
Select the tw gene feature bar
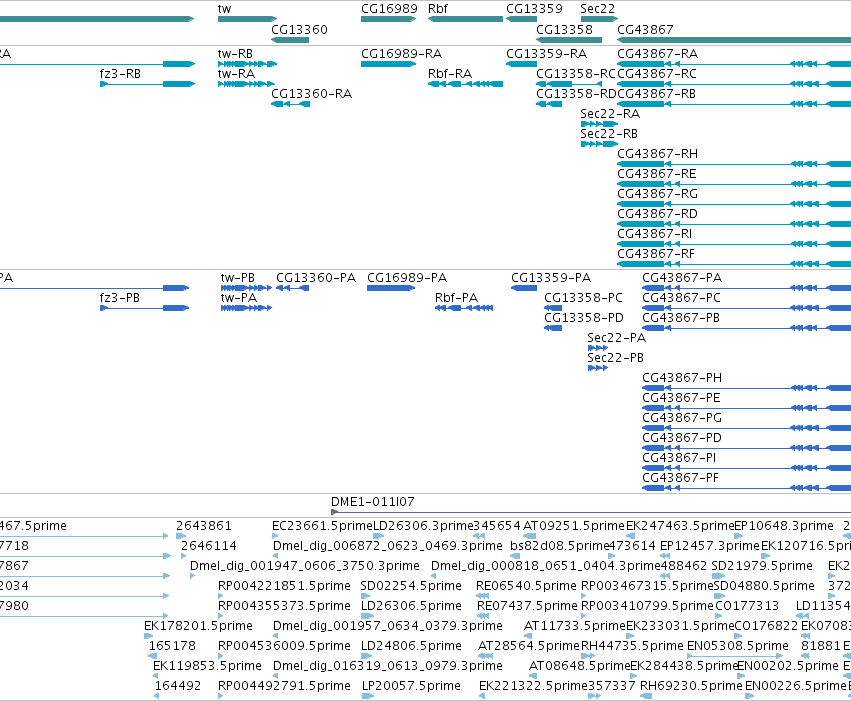(x=247, y=19)
